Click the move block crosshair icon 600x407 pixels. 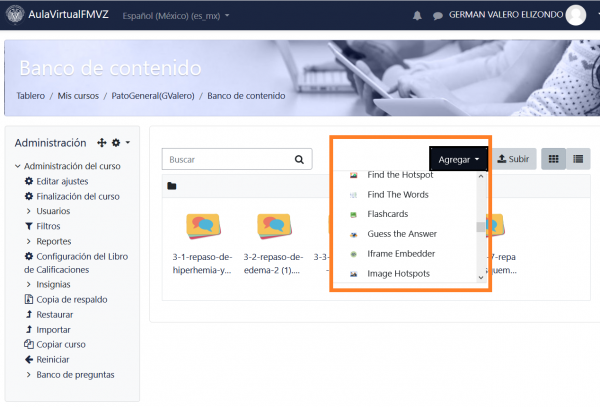[x=101, y=143]
